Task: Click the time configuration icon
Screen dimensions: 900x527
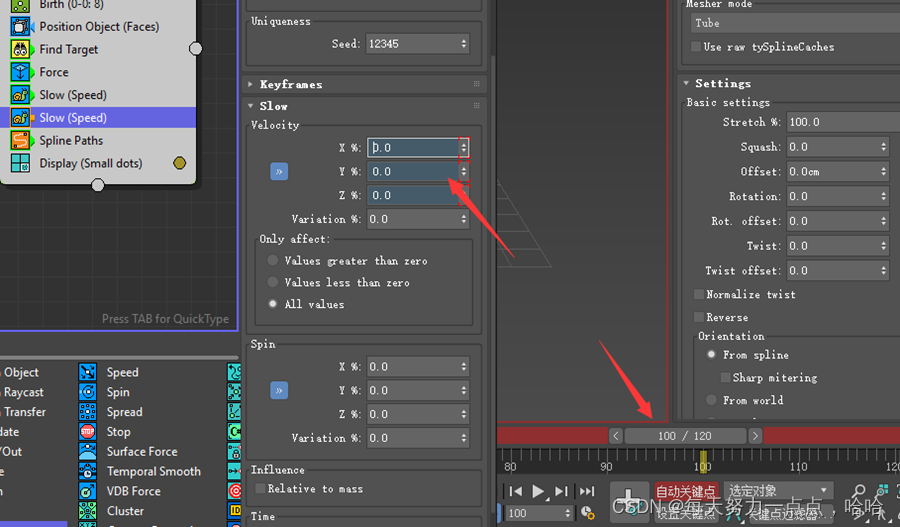Action: click(587, 512)
